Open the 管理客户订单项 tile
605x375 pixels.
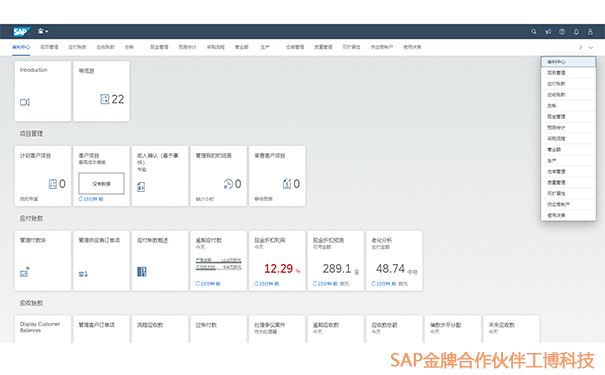[101, 329]
